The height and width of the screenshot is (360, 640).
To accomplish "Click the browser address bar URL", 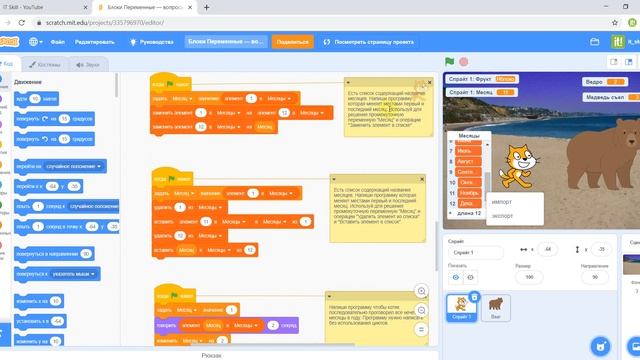I will point(105,23).
